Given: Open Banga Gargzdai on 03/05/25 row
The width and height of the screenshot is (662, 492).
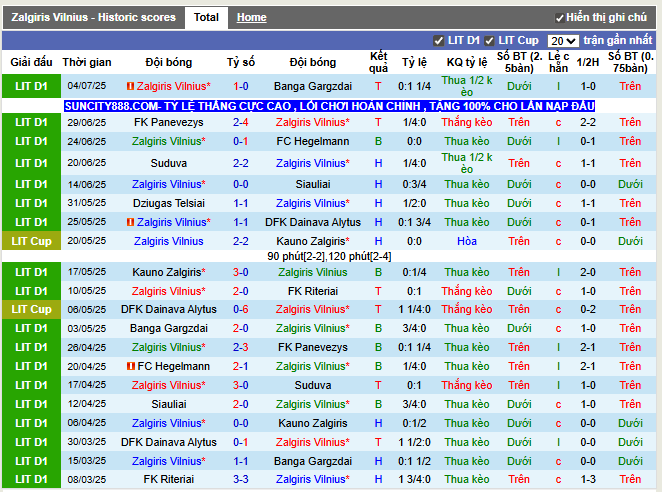Looking at the screenshot, I should click(168, 329).
